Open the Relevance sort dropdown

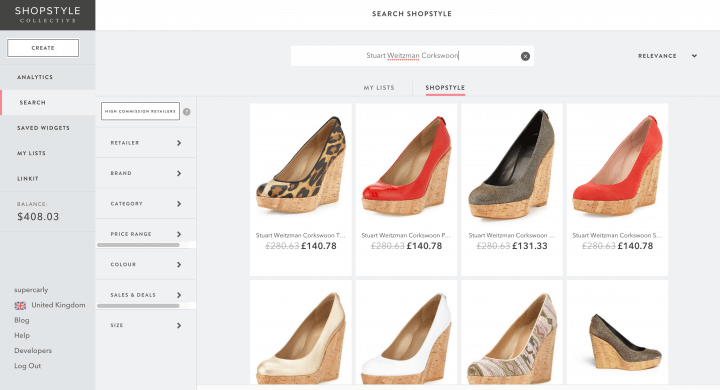[667, 56]
